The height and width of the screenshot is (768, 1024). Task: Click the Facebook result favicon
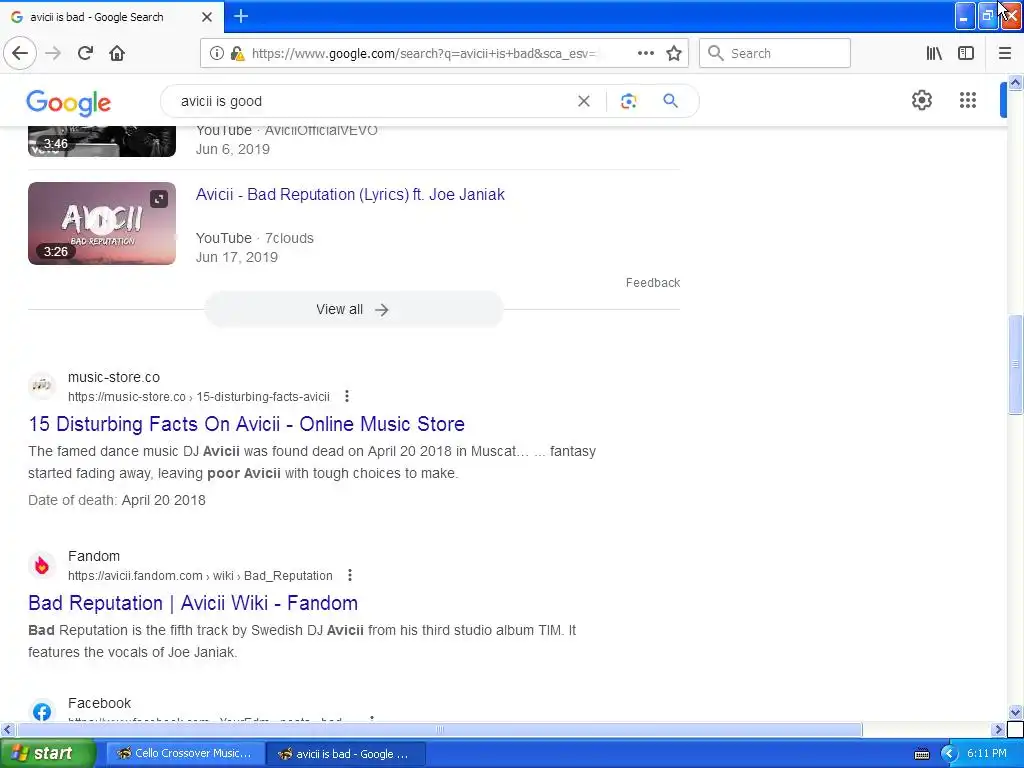(x=42, y=711)
